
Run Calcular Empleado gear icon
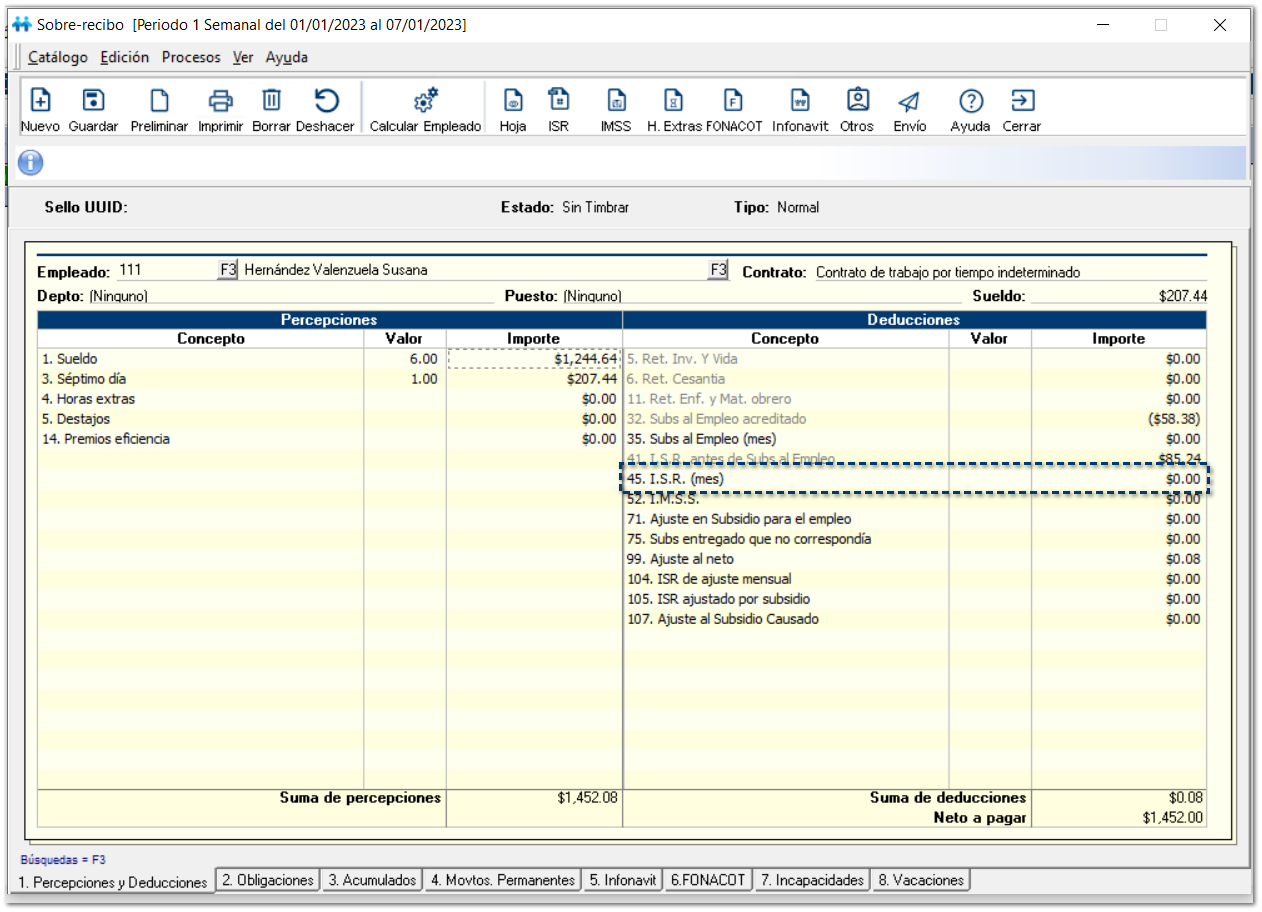(425, 101)
